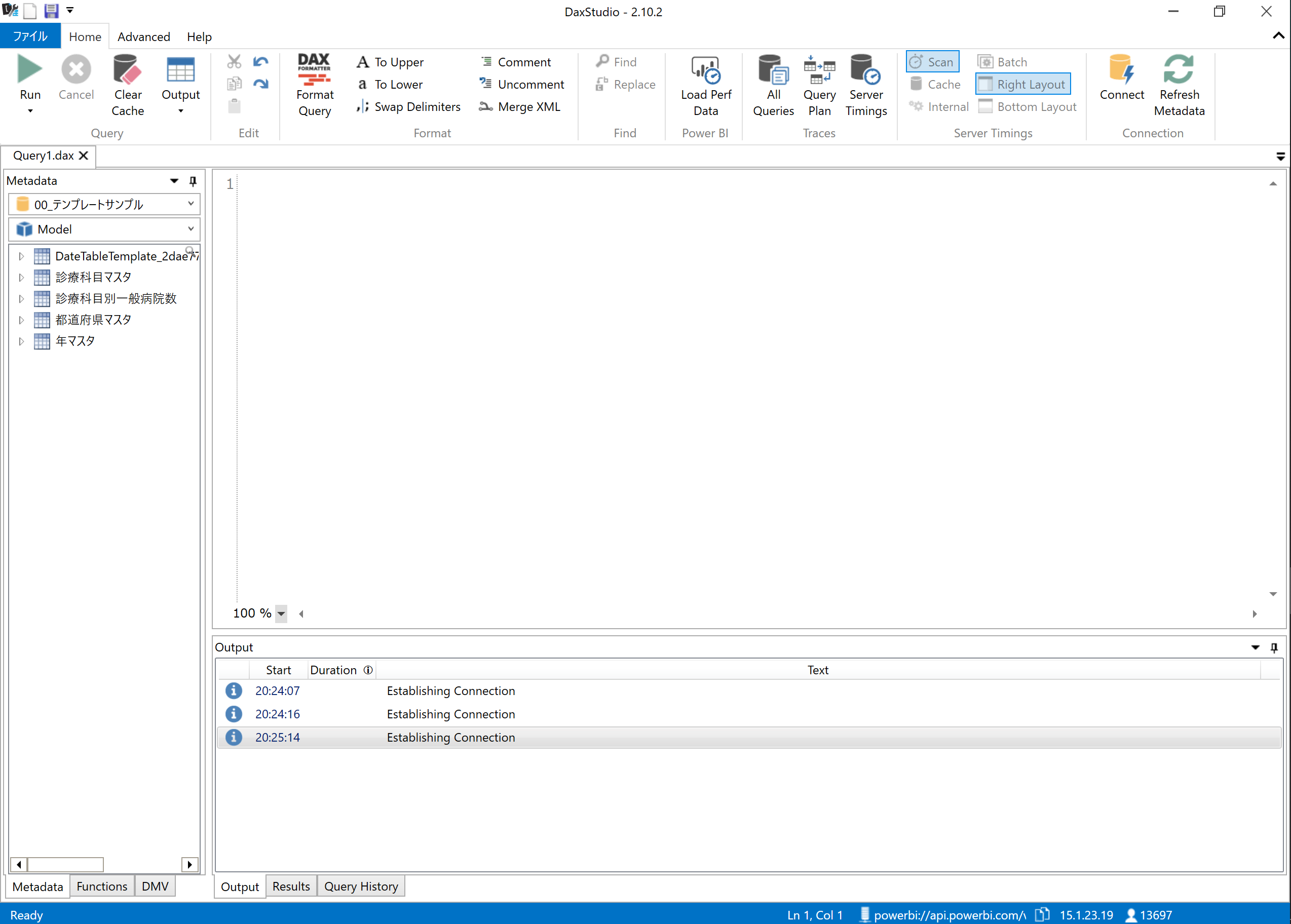The width and height of the screenshot is (1291, 924).
Task: Enable the Cache timing option
Action: pos(935,84)
